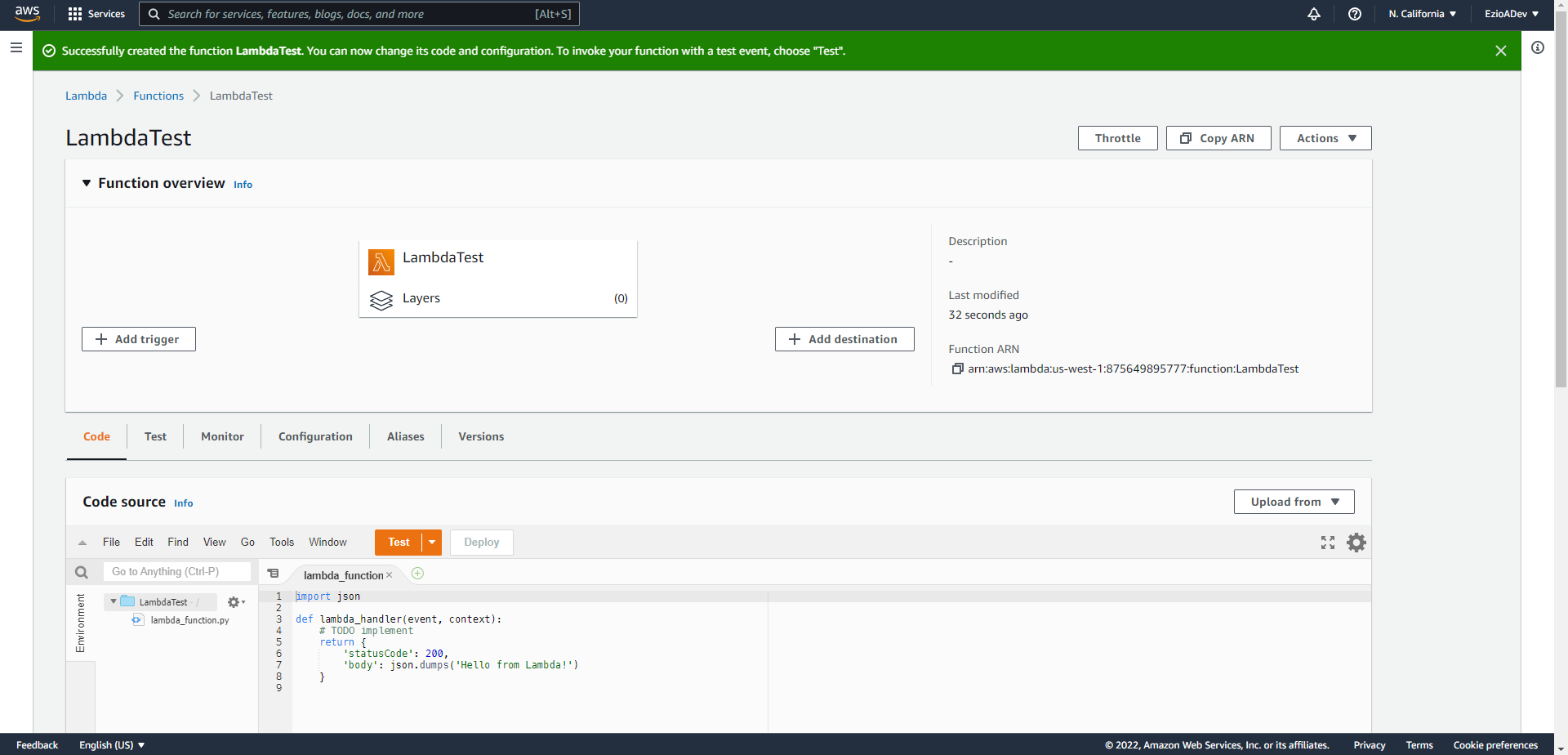The image size is (1568, 755).
Task: Click the Lambda function orange icon
Action: [x=381, y=262]
